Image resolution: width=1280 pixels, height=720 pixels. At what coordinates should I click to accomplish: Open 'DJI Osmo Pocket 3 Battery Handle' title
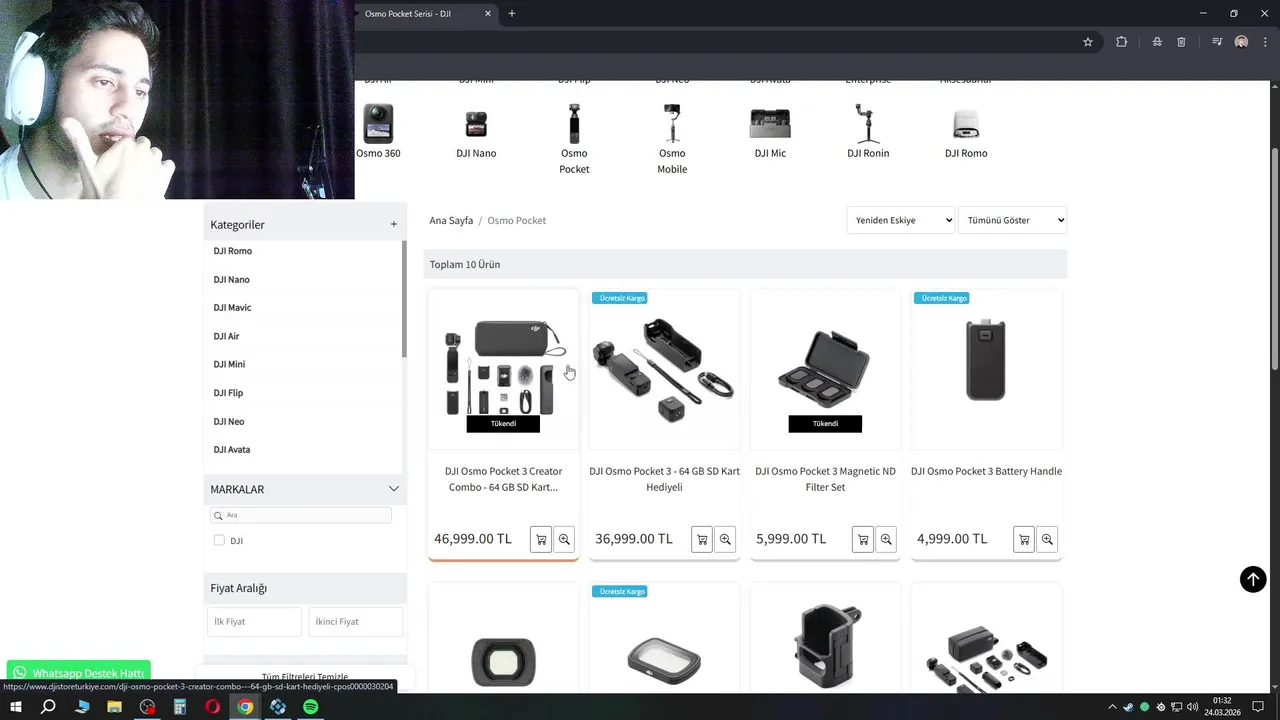[986, 471]
